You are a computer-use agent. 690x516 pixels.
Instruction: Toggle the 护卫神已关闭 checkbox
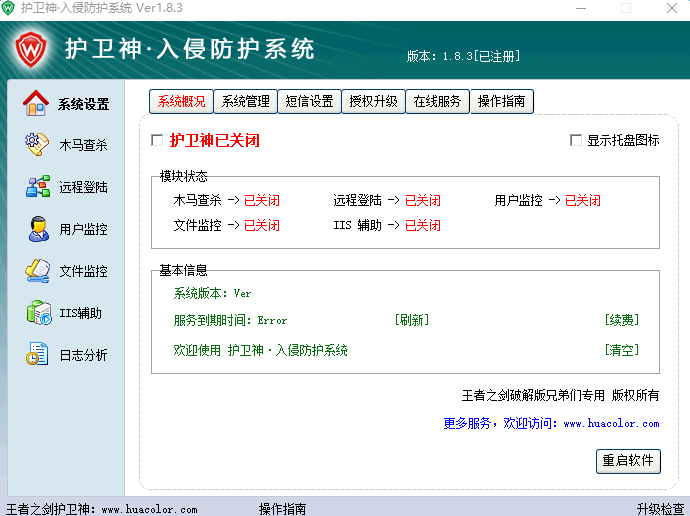tap(157, 140)
